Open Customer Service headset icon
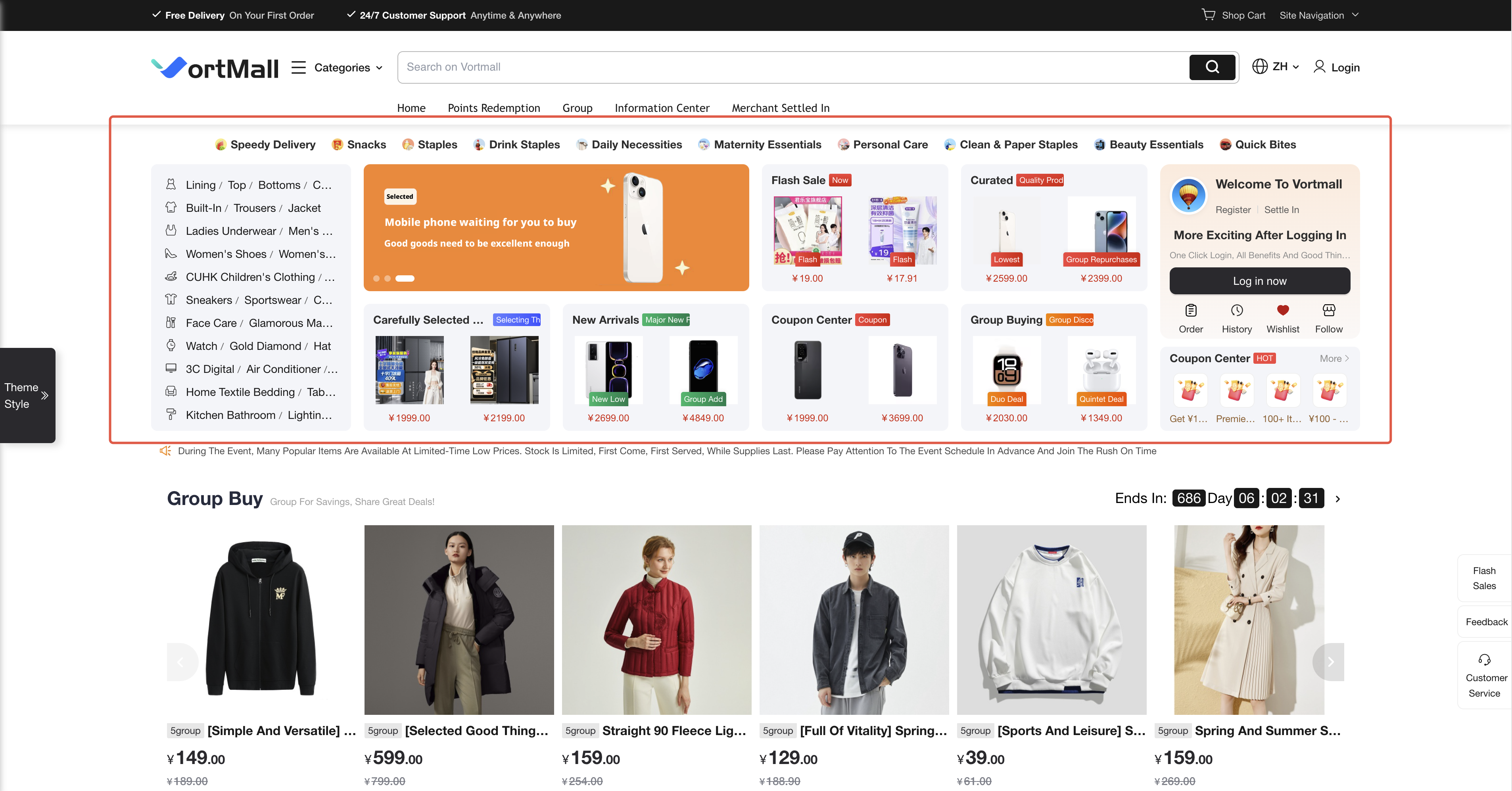This screenshot has height=791, width=1512. click(1484, 659)
